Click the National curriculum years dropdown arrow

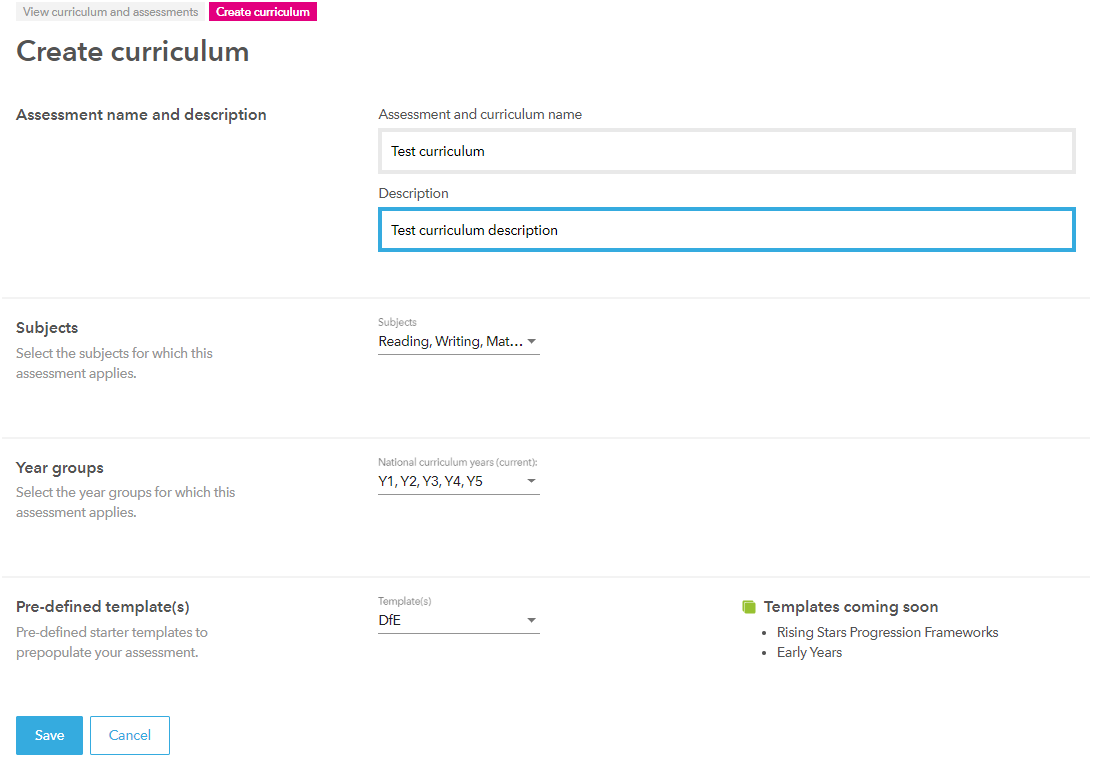coord(531,481)
